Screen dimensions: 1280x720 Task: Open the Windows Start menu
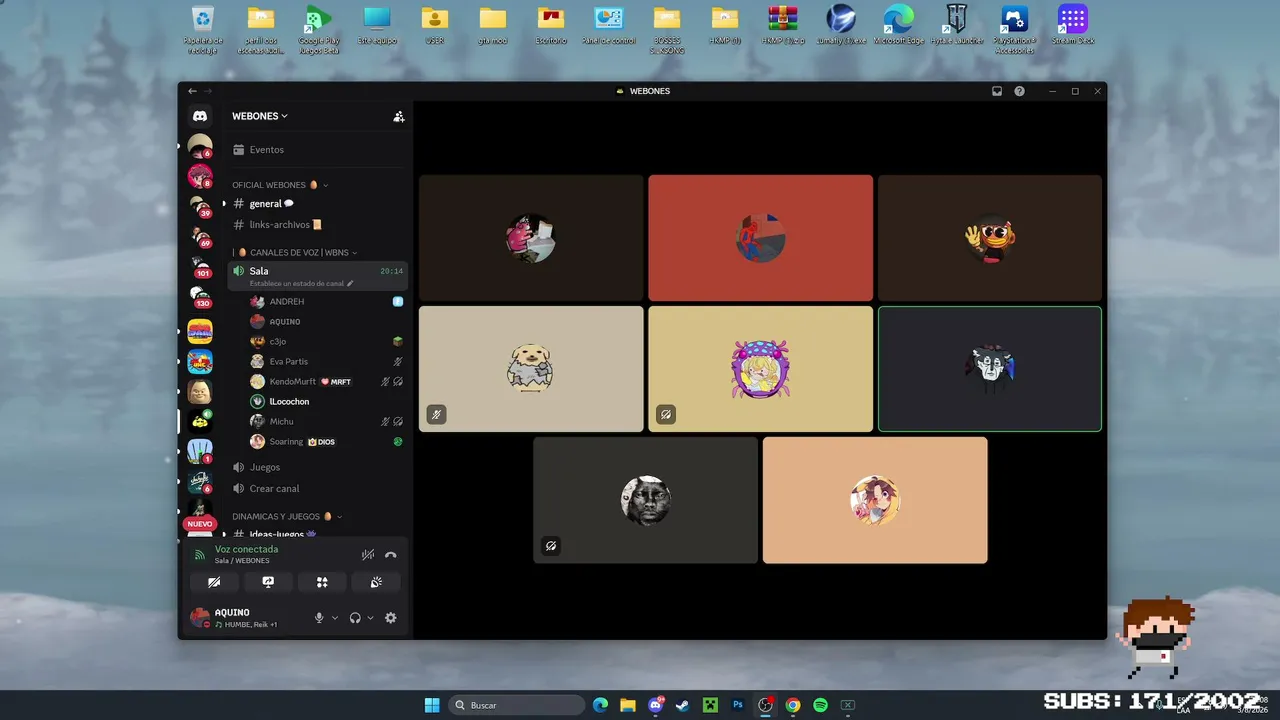point(432,705)
